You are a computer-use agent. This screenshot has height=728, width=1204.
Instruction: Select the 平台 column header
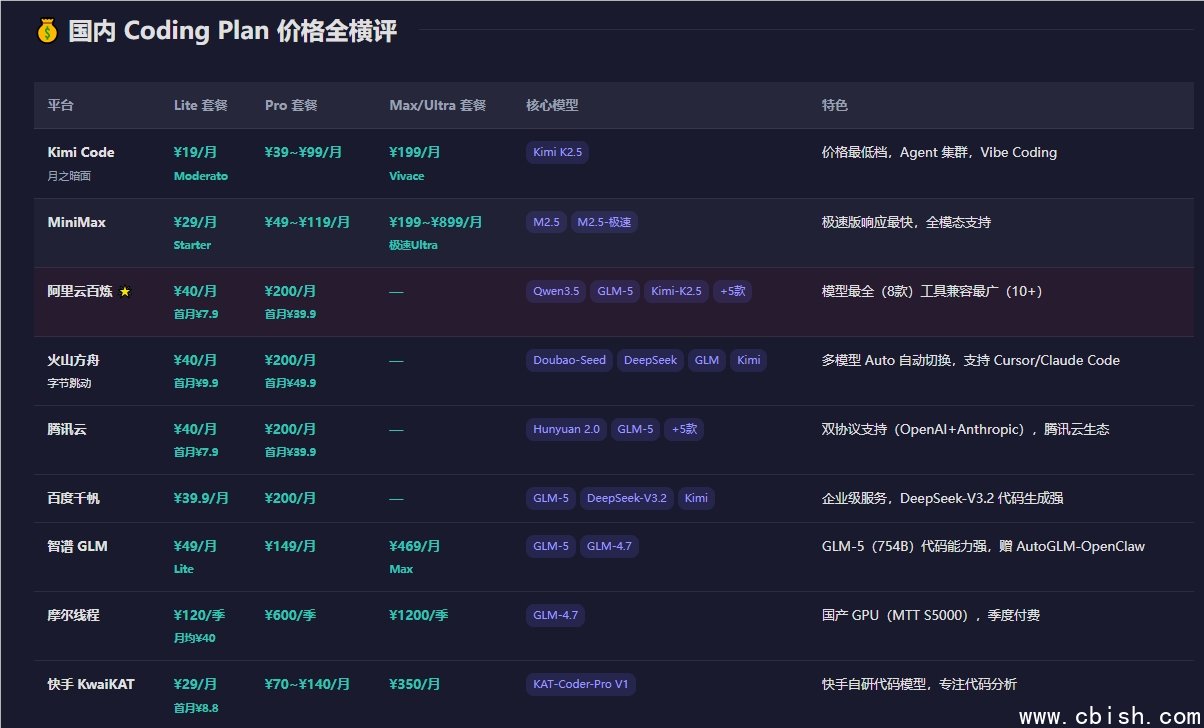pos(61,105)
